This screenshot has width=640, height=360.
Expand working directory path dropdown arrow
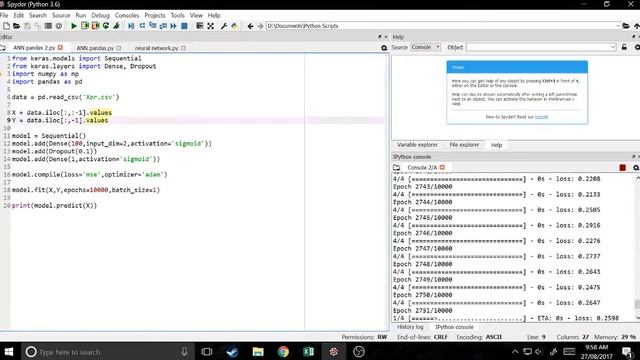[618, 26]
